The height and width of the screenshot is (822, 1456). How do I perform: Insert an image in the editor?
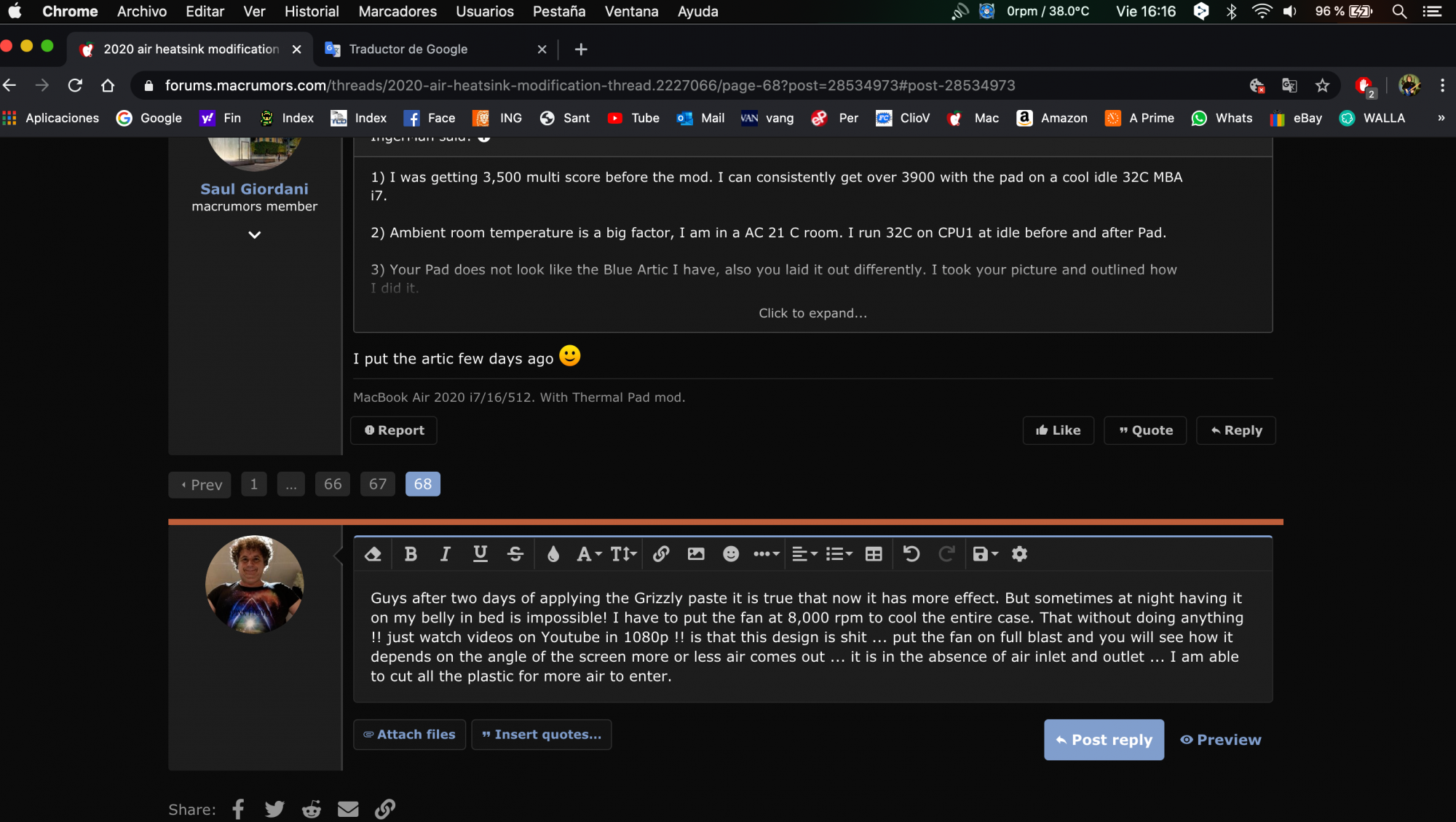click(x=696, y=554)
